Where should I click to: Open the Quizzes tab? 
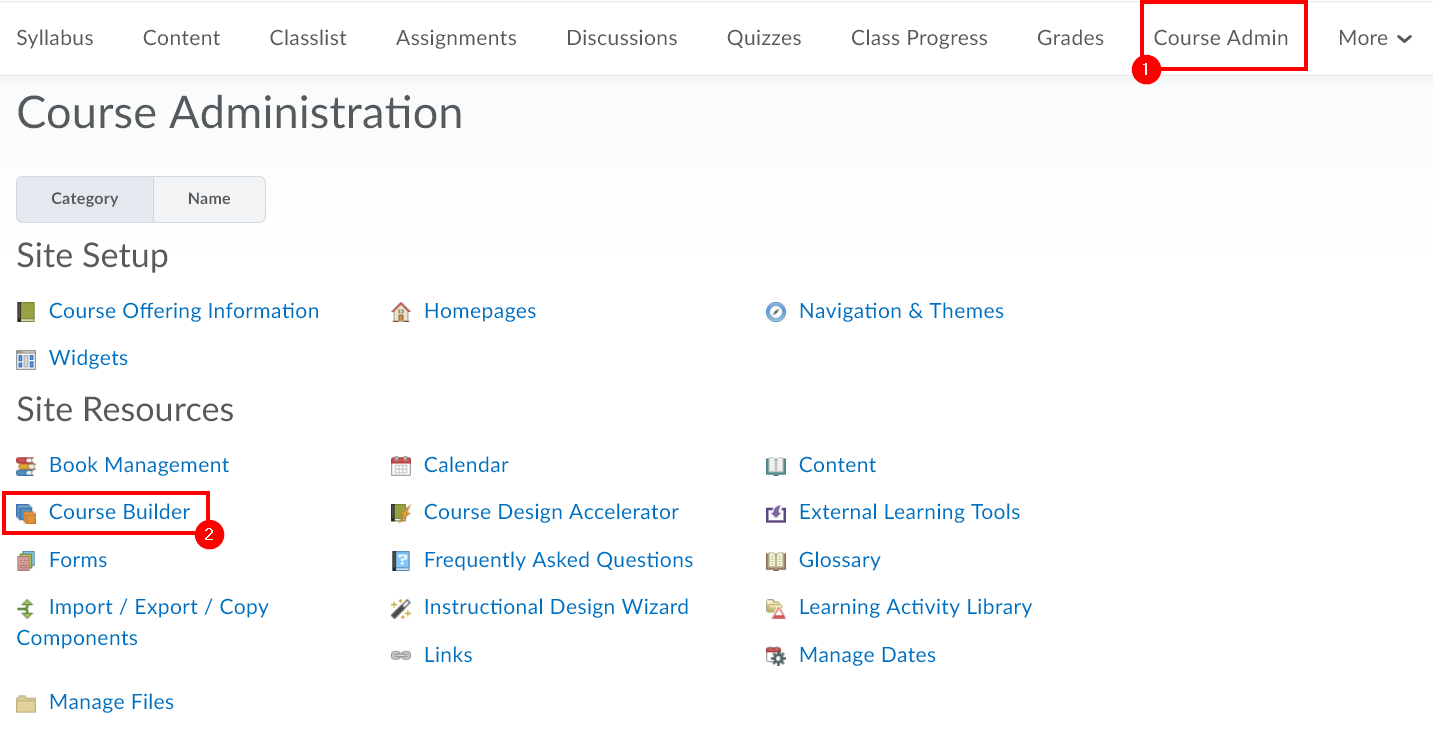click(x=763, y=37)
